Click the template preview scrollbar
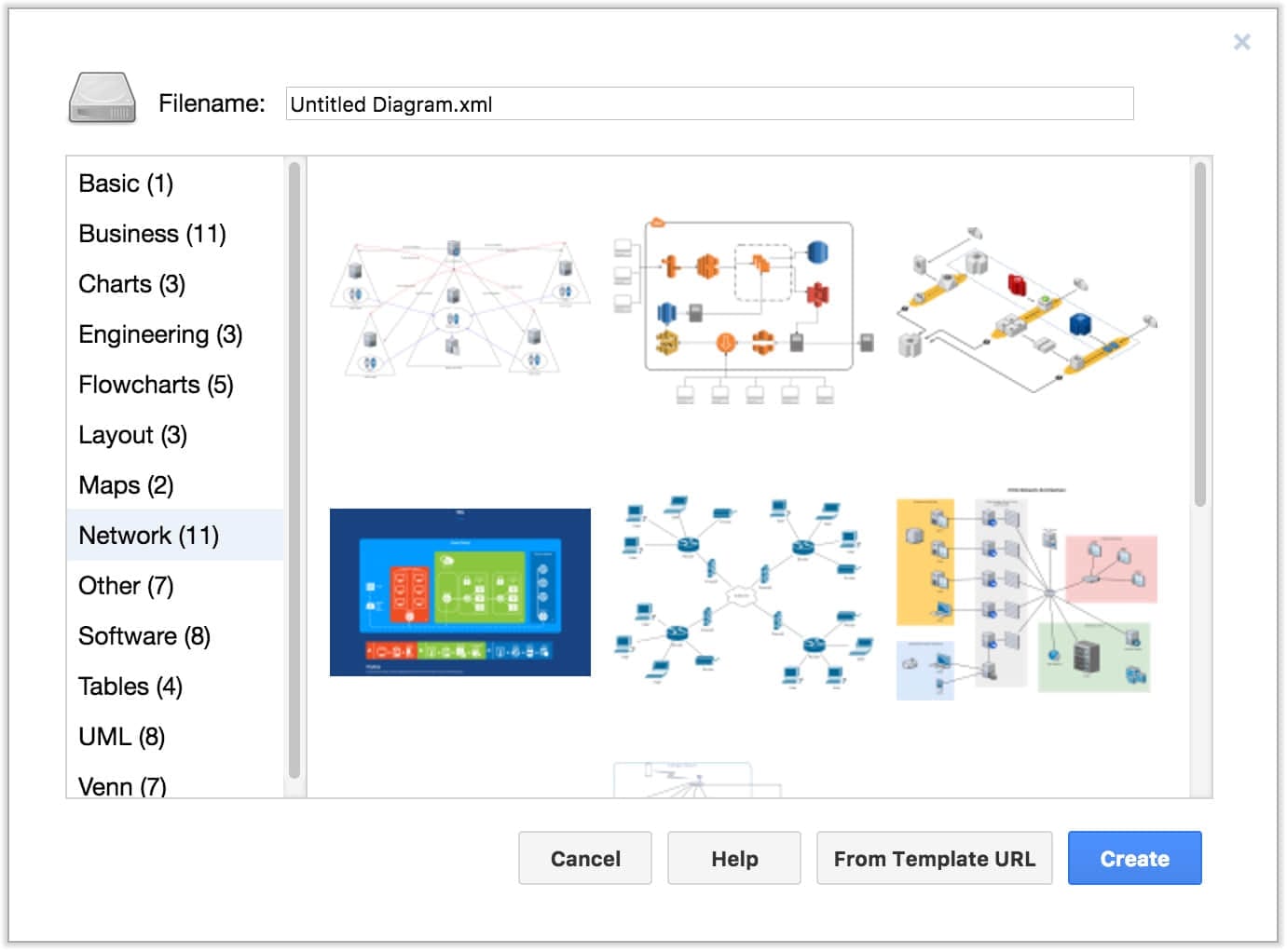1287x952 pixels. tap(1200, 335)
